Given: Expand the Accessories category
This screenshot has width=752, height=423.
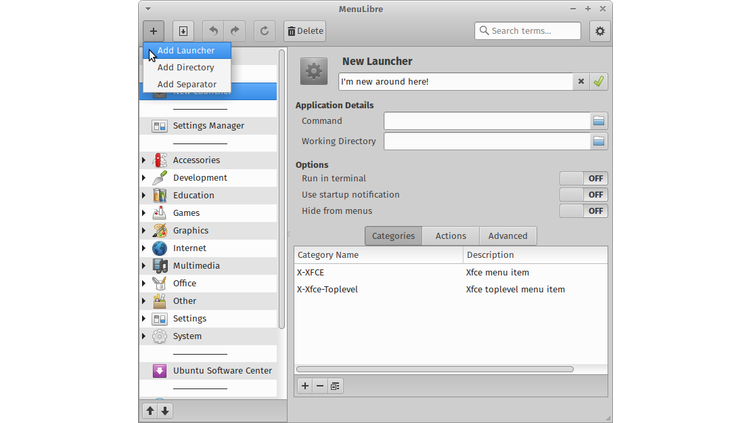Looking at the screenshot, I should pyautogui.click(x=144, y=160).
